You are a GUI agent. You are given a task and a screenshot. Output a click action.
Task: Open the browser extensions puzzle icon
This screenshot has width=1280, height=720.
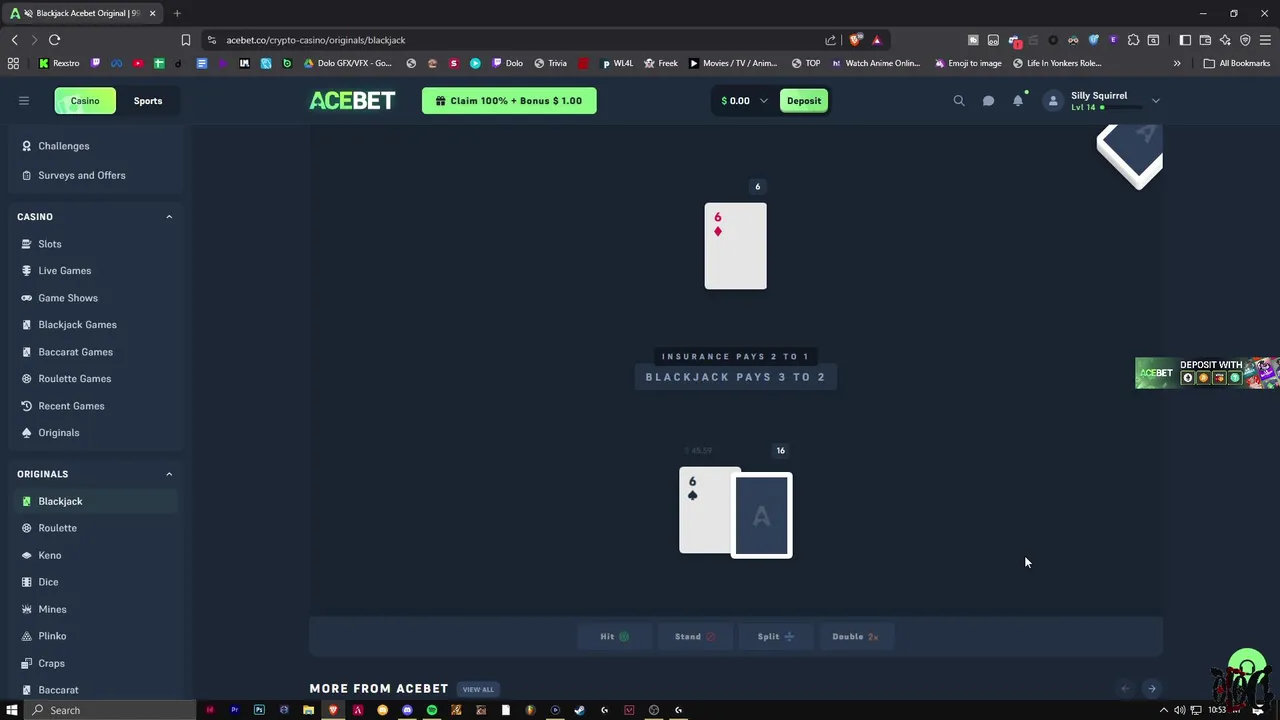(1133, 40)
